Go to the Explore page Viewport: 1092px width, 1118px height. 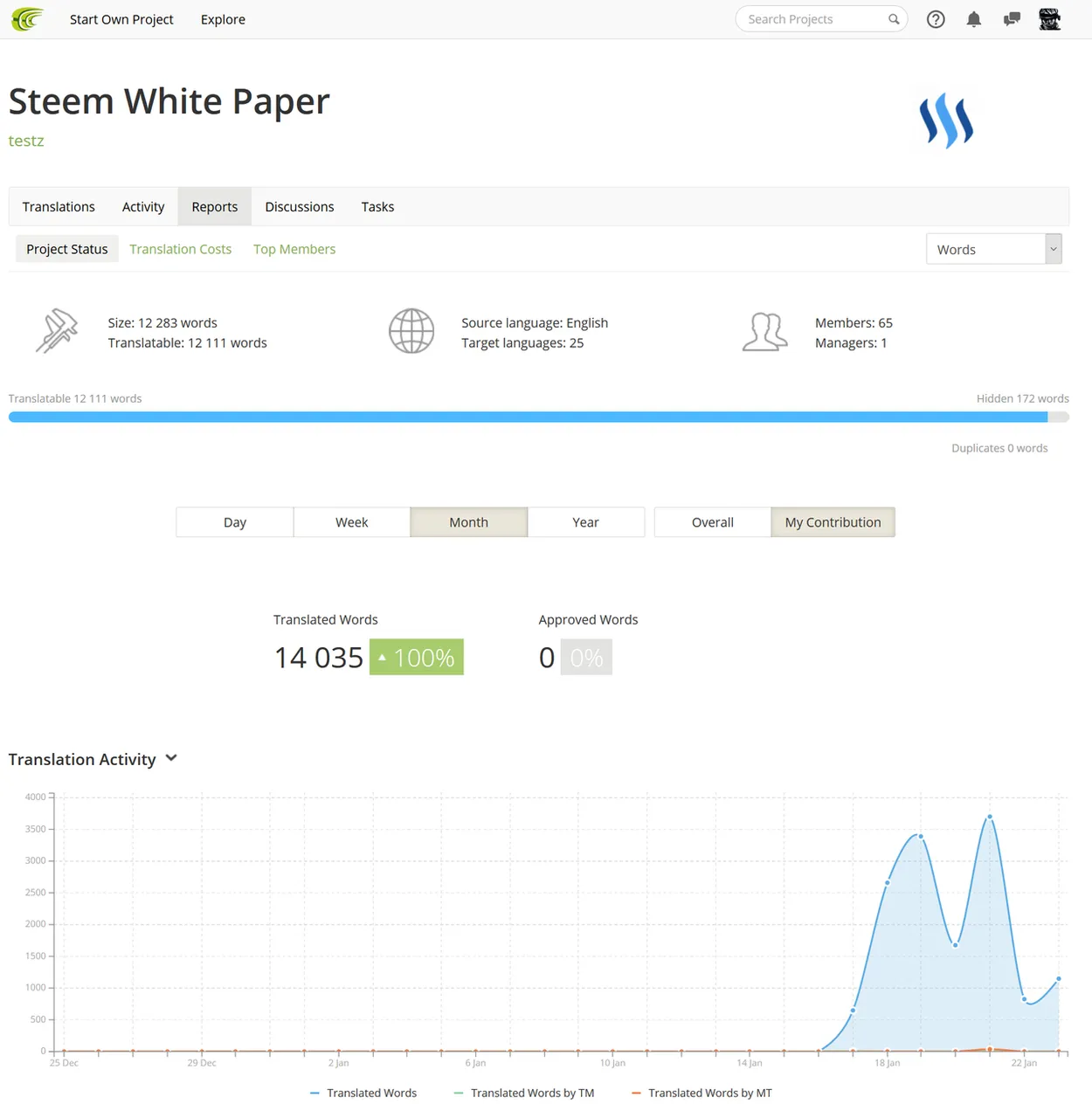tap(223, 19)
